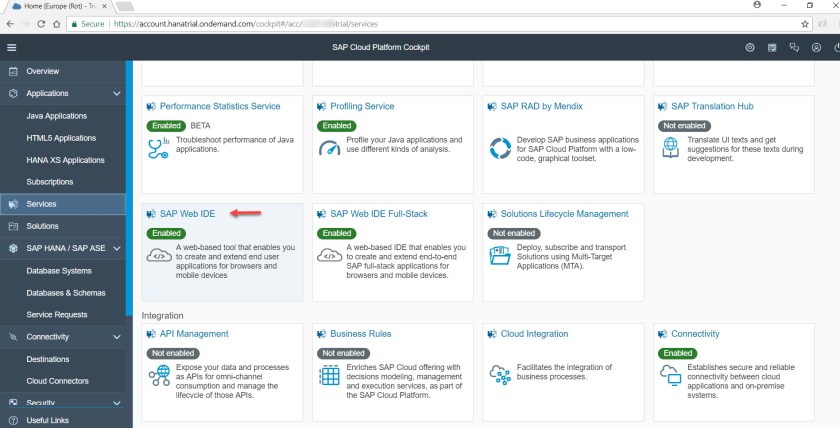Collapse the Connectivity sidebar section
The image size is (840, 428).
[117, 337]
